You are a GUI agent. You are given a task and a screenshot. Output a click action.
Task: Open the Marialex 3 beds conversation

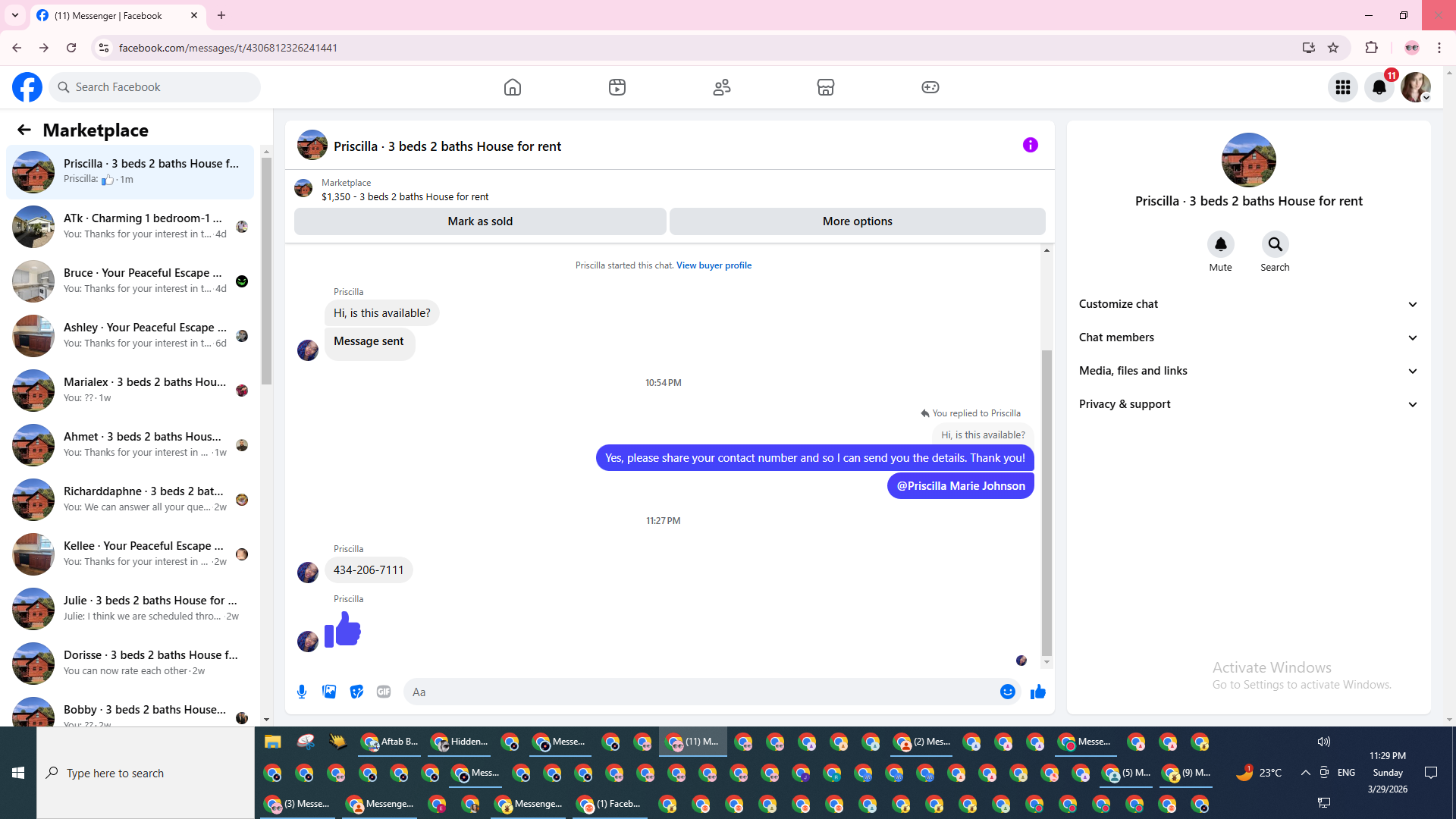[x=130, y=390]
